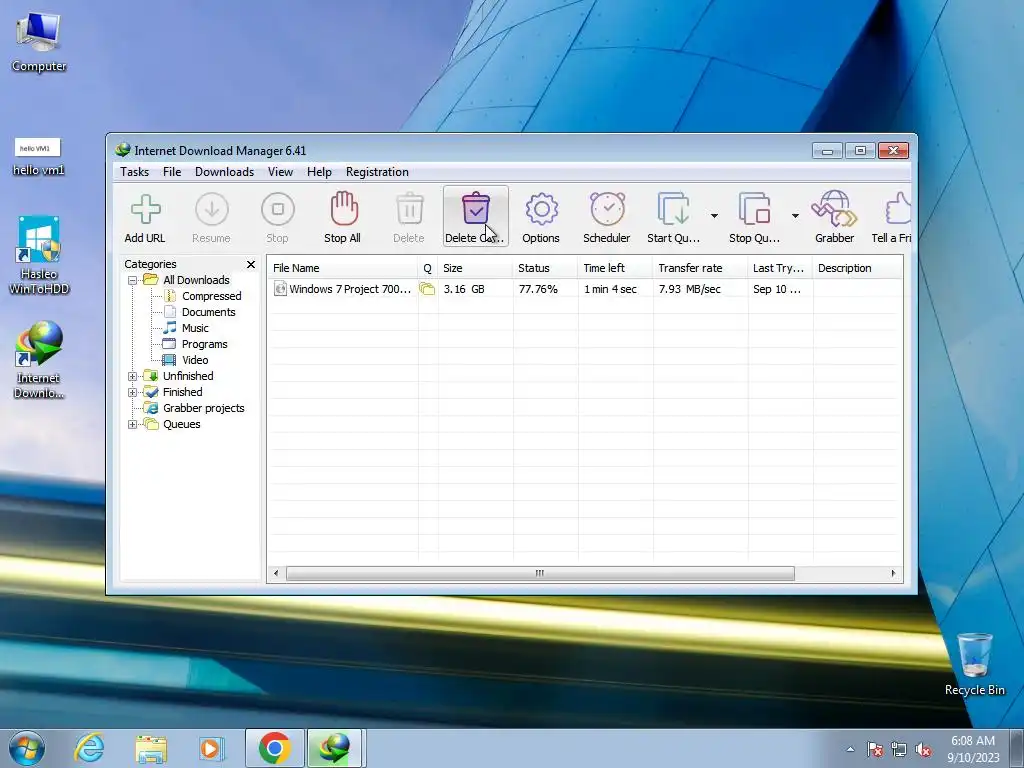The width and height of the screenshot is (1024, 768).
Task: Open Chrome from the taskbar
Action: click(274, 748)
